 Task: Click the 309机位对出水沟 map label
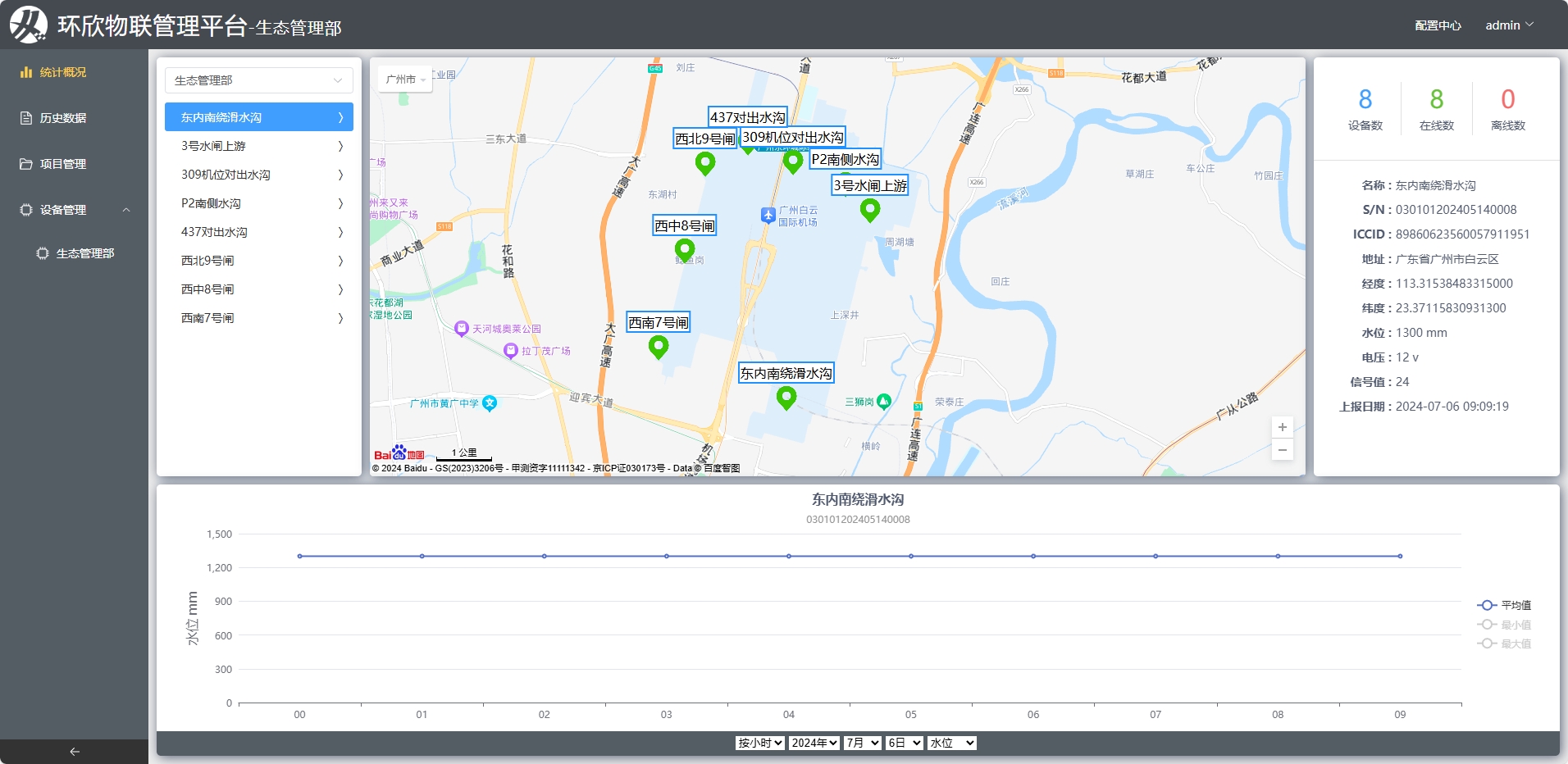click(793, 137)
